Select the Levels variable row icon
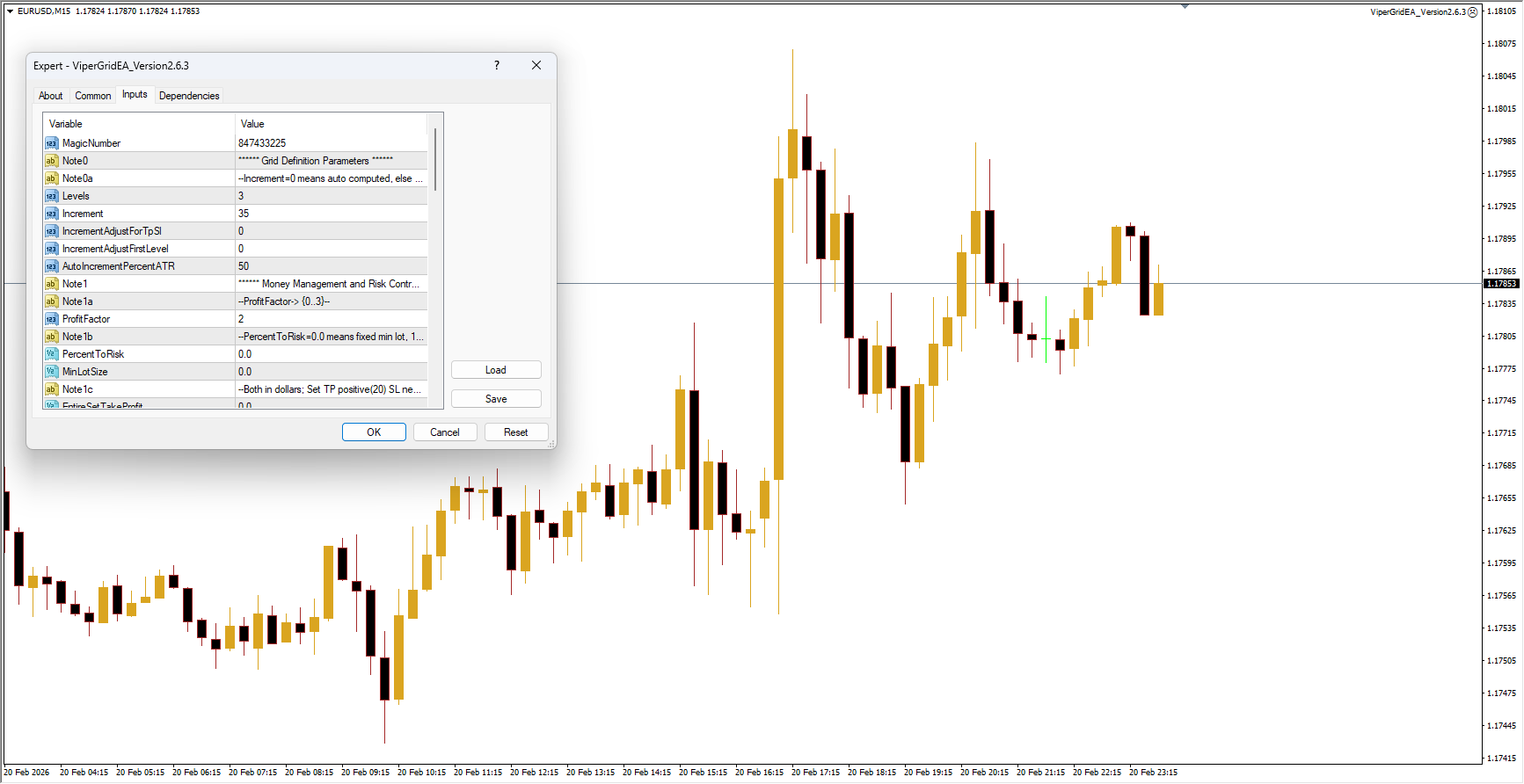The image size is (1524, 784). click(x=51, y=196)
